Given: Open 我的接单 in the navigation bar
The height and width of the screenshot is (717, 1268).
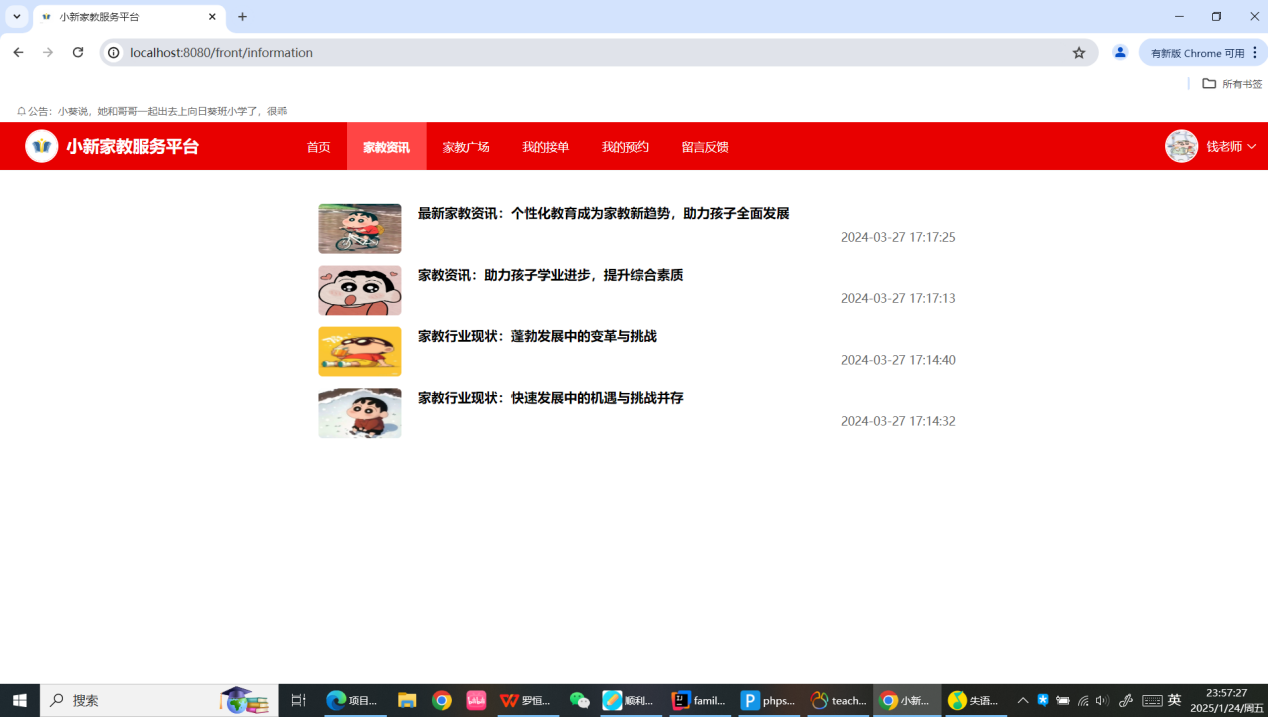Looking at the screenshot, I should coord(545,147).
